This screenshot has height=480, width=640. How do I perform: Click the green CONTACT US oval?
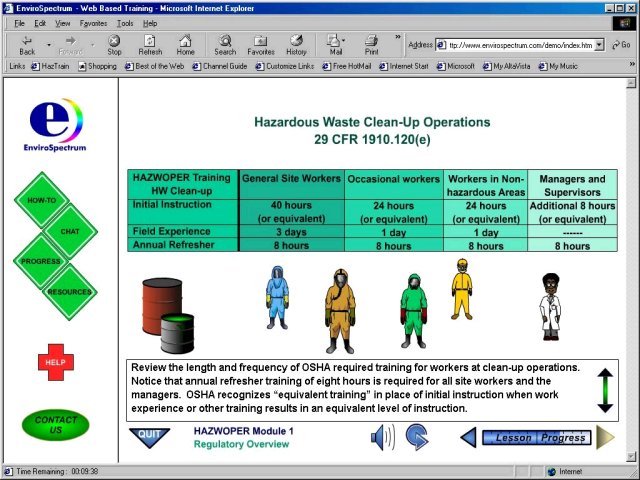(56, 425)
